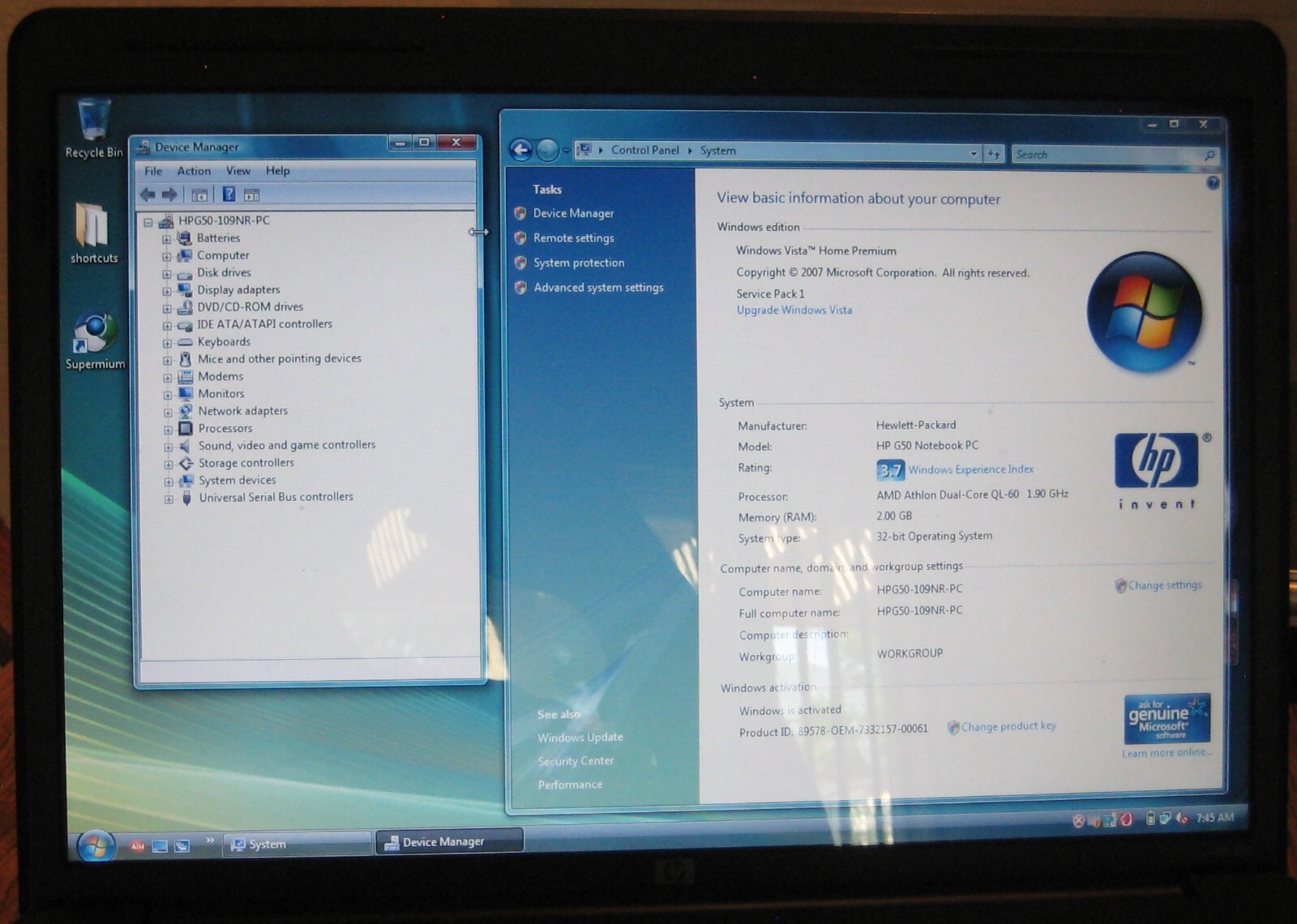Screen dimensions: 1297x924
Task: Click Switch between windows icon in Quick Launch
Action: [x=182, y=846]
